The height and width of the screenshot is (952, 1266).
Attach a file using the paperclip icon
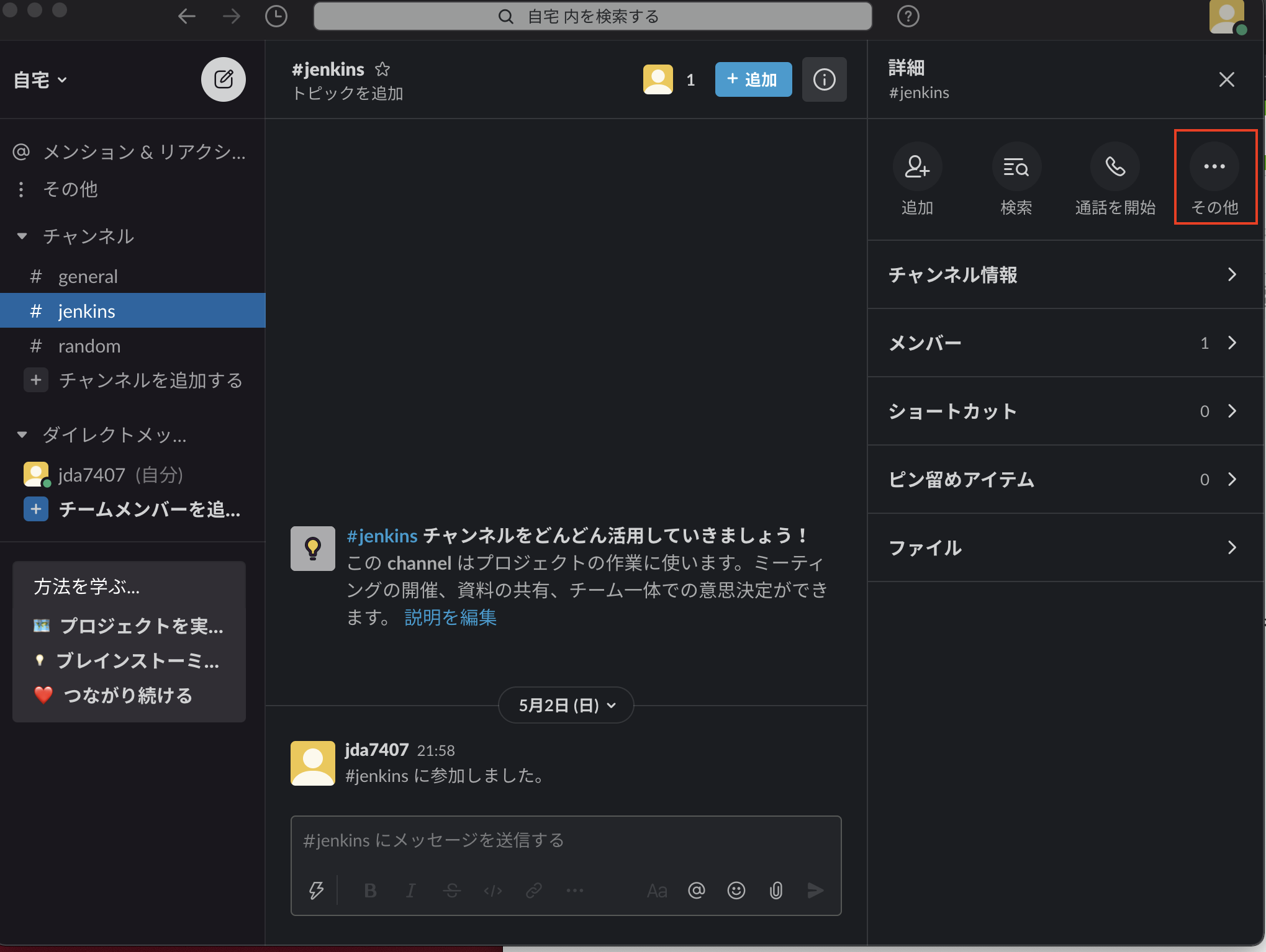pyautogui.click(x=775, y=891)
